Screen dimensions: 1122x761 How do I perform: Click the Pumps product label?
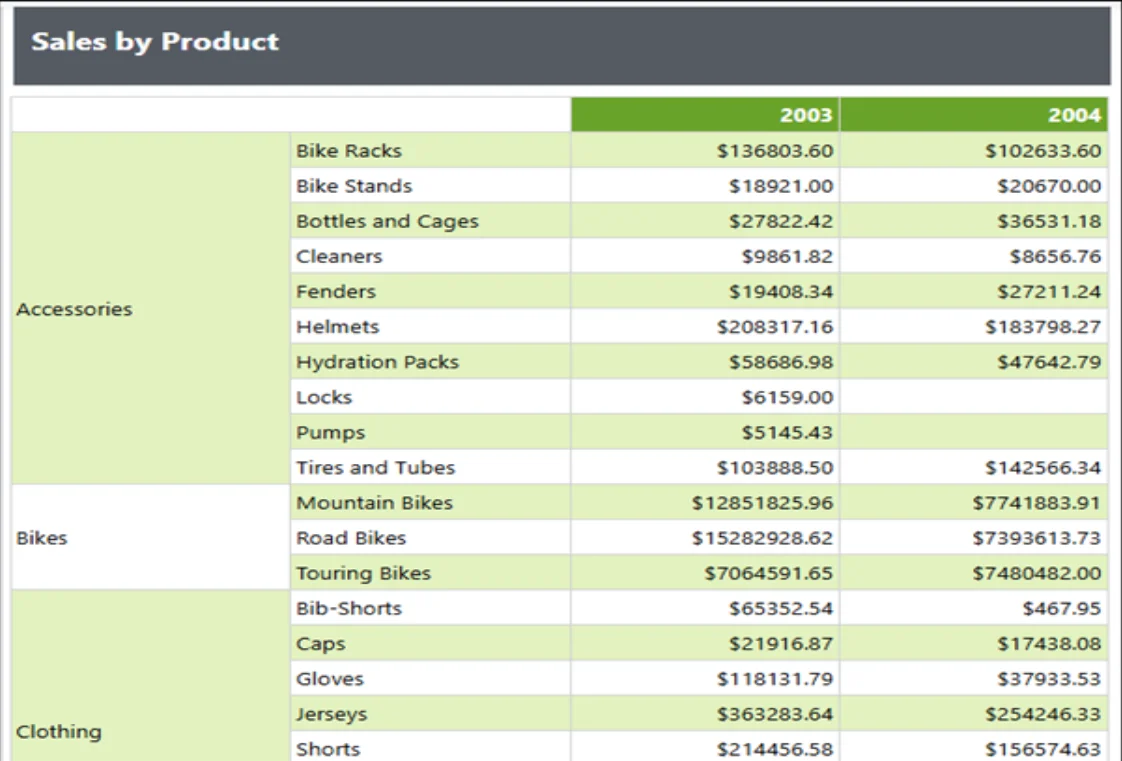[331, 433]
